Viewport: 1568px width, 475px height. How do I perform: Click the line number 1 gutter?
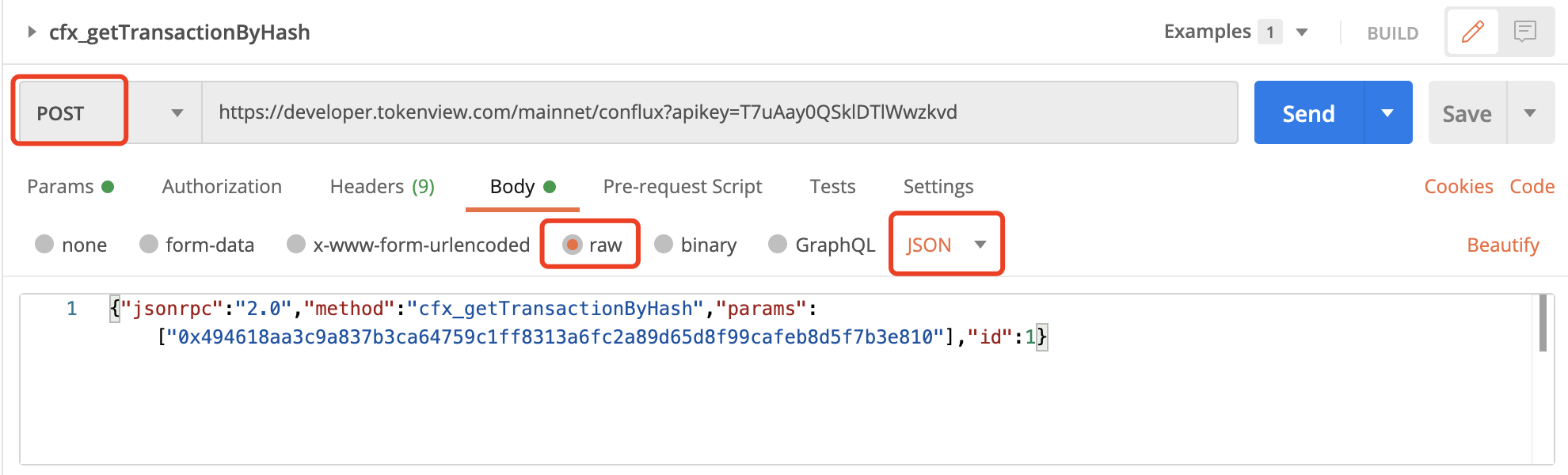pyautogui.click(x=71, y=309)
